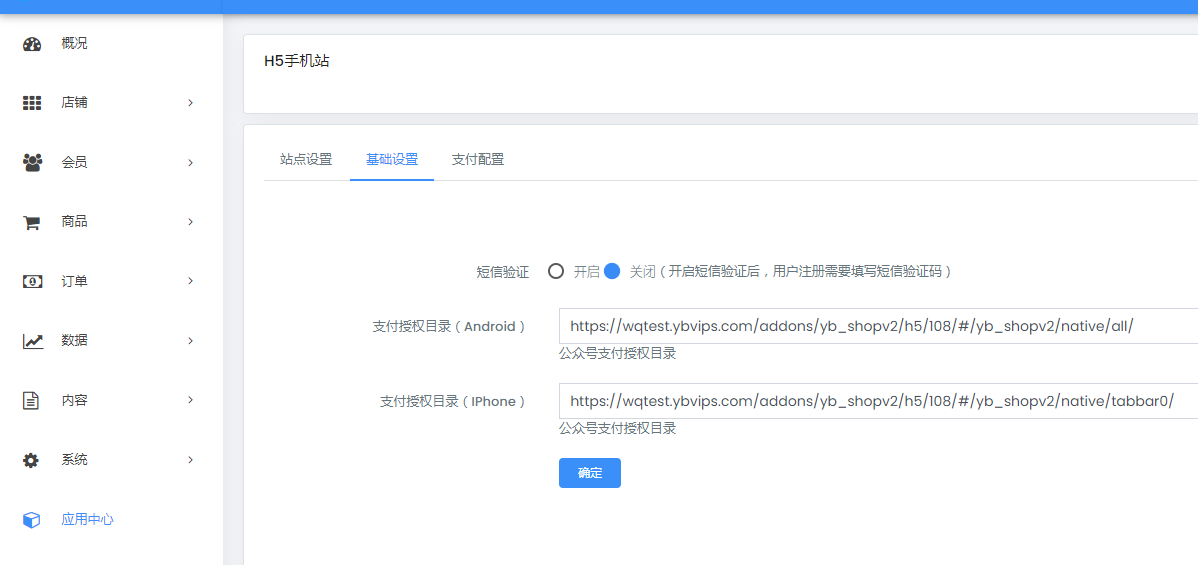Image resolution: width=1198 pixels, height=565 pixels.
Task: Switch to the 站点设置 tab
Action: 306,159
